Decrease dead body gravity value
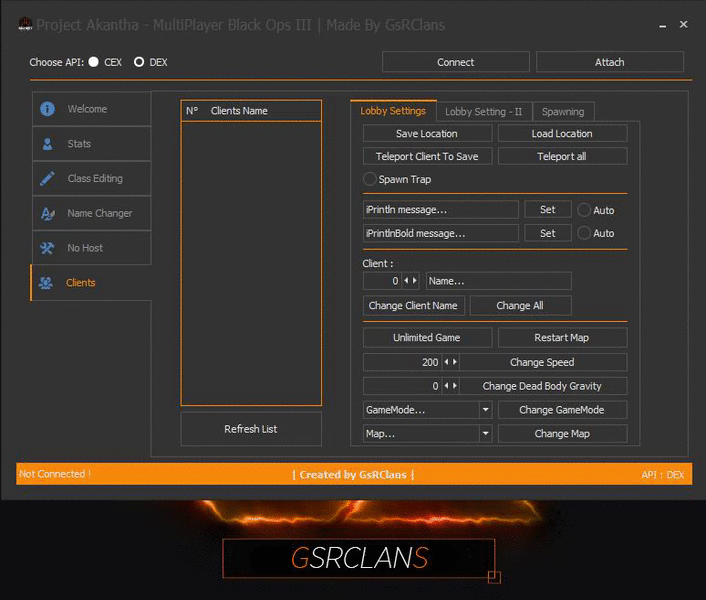This screenshot has width=706, height=600. click(x=446, y=386)
